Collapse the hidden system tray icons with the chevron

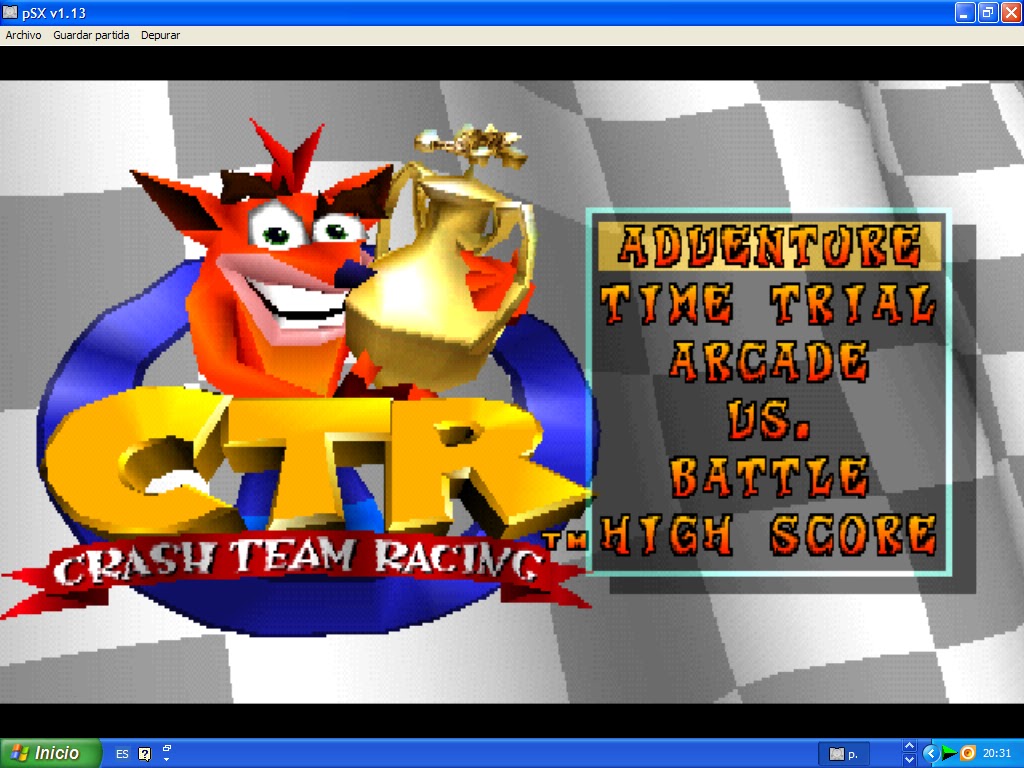click(x=931, y=753)
